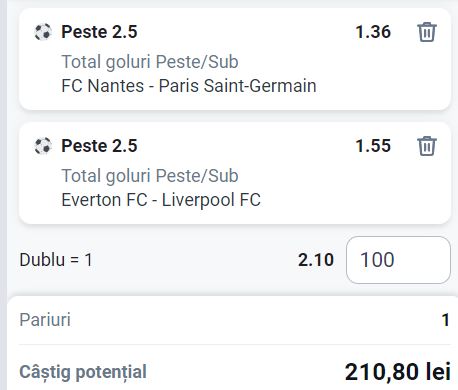Click the football icon on the Nantes bet
The height and width of the screenshot is (390, 458).
(x=43, y=32)
